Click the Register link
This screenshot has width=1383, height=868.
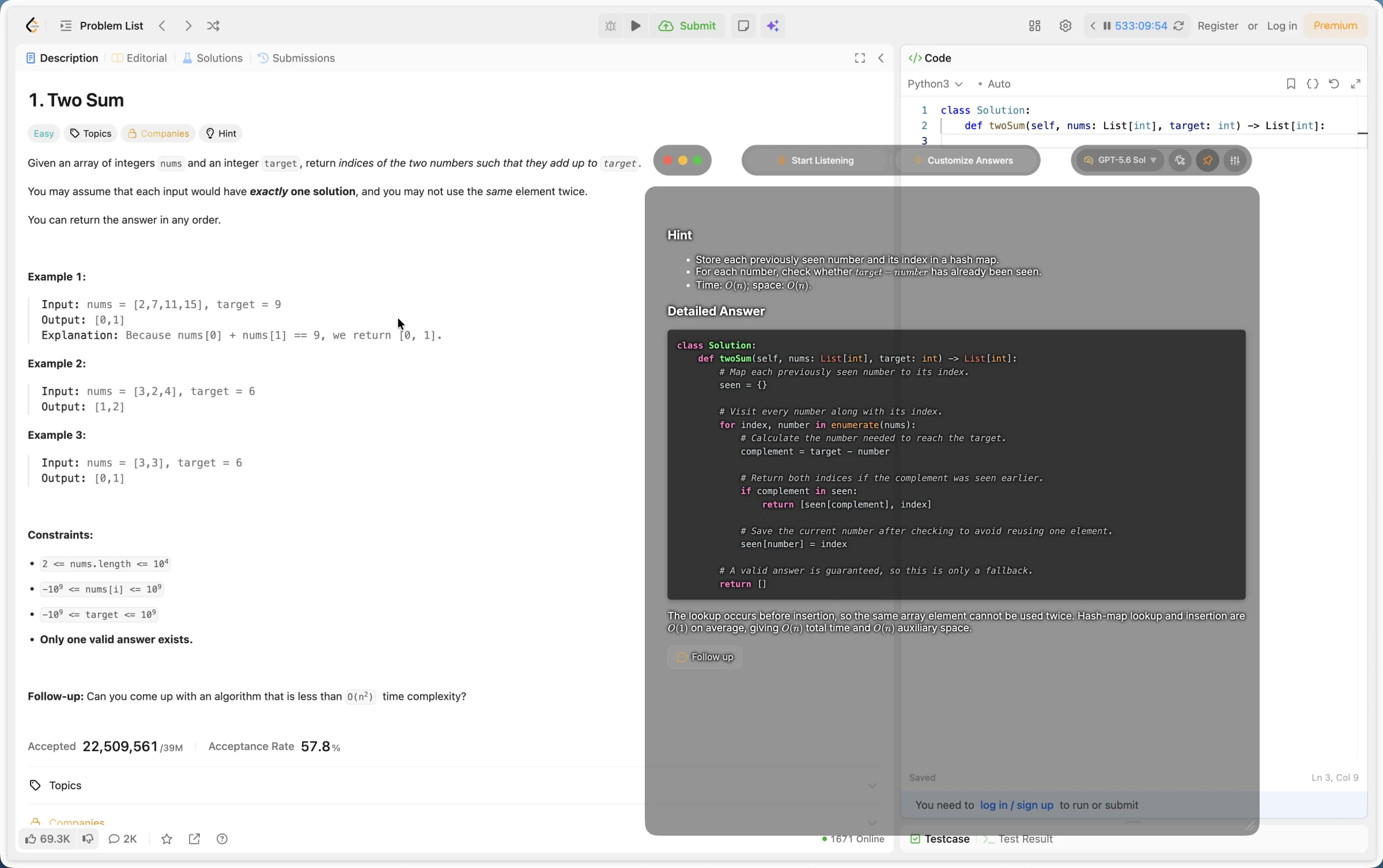tap(1218, 25)
